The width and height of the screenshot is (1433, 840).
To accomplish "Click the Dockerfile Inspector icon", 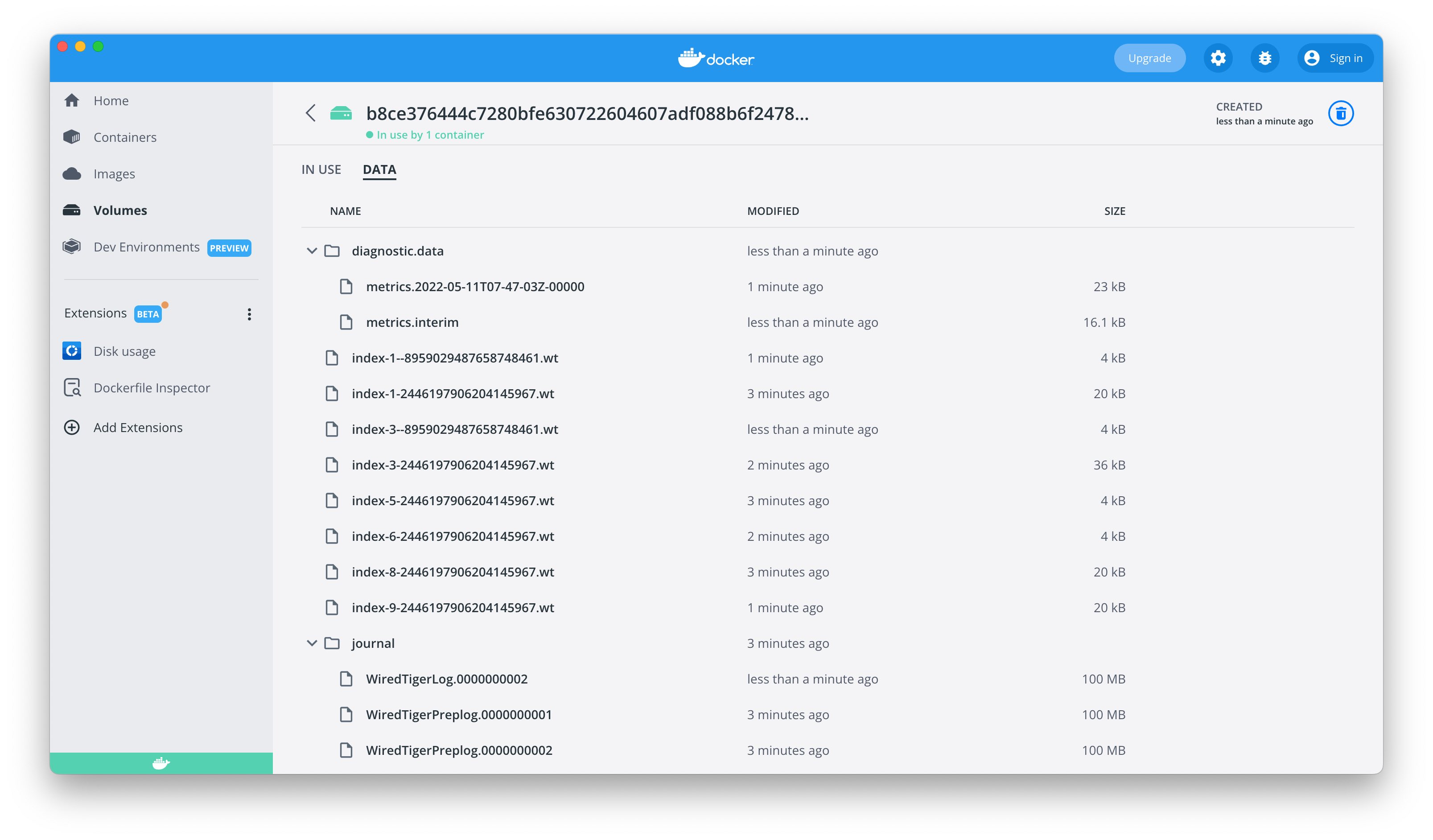I will (72, 387).
